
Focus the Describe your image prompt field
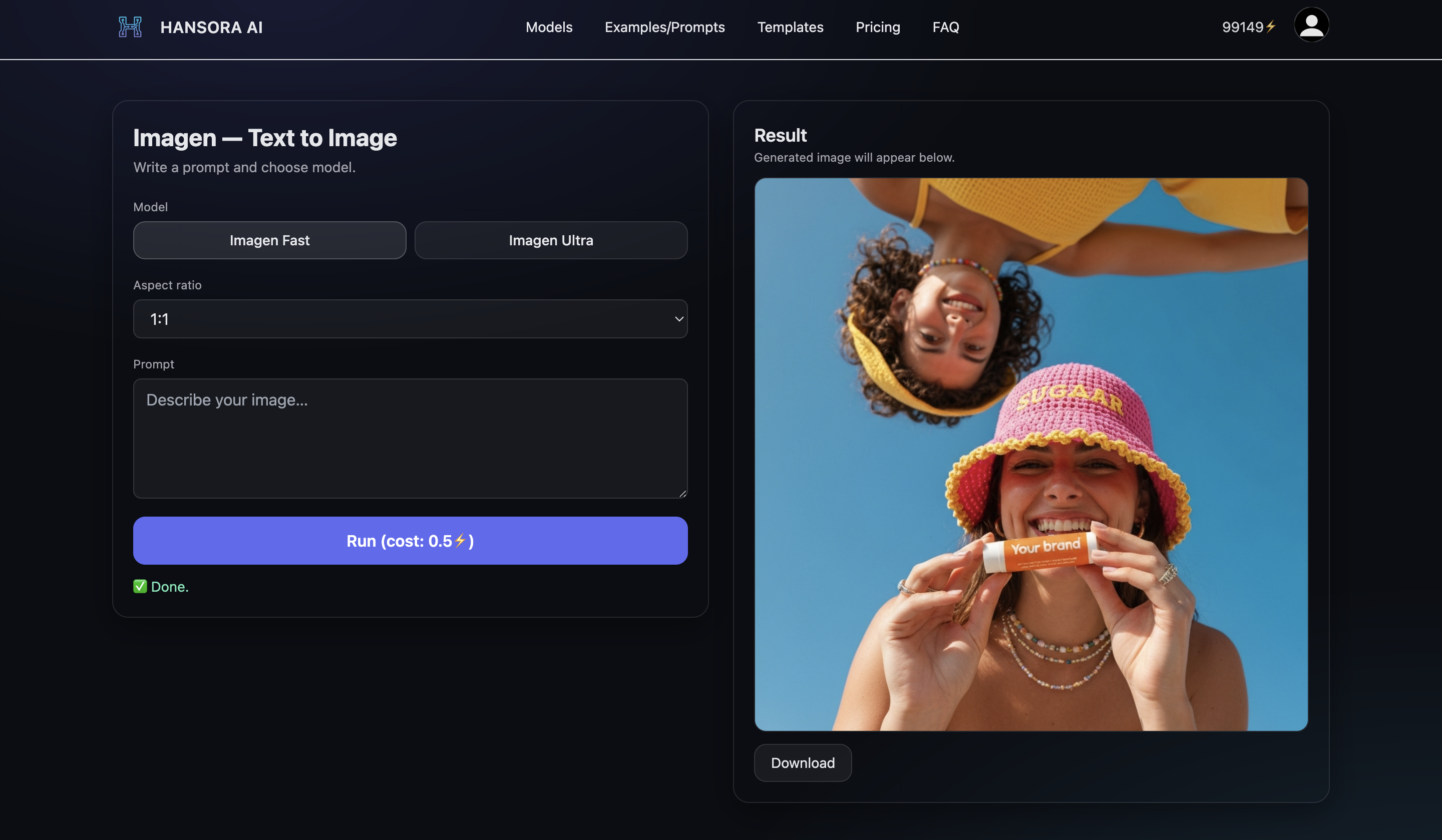[x=410, y=439]
